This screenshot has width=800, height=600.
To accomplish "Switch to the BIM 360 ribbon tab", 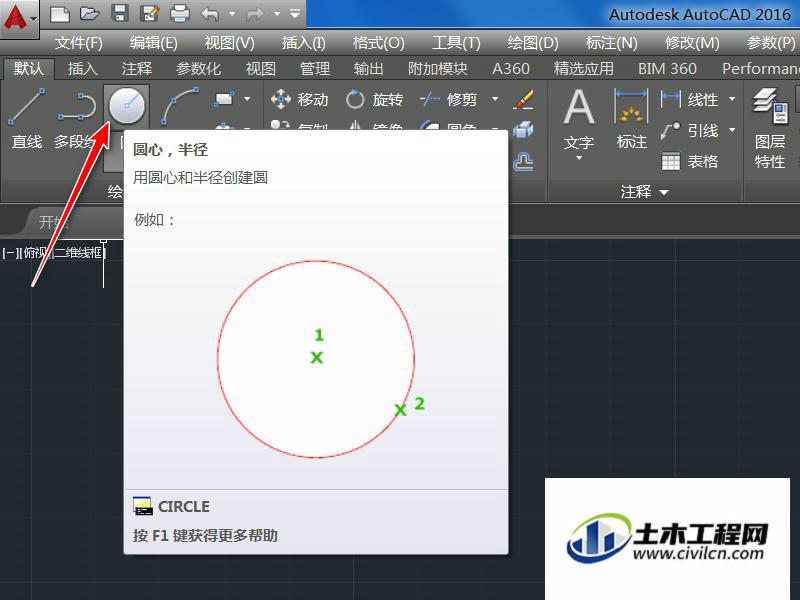I will tap(667, 68).
